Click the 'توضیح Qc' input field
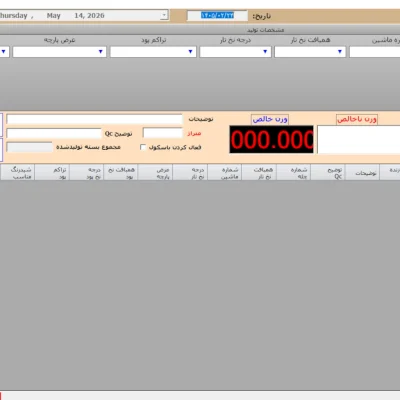This screenshot has height=400, width=400. 54,133
